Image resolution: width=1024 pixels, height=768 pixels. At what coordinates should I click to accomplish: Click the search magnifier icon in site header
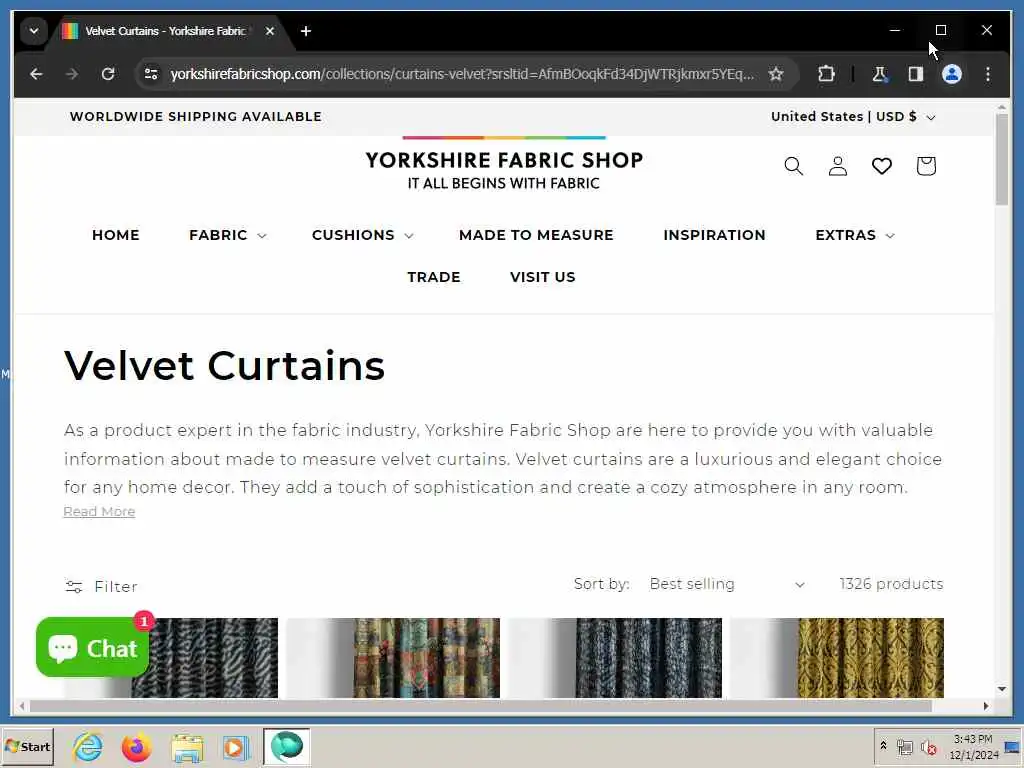pyautogui.click(x=793, y=166)
